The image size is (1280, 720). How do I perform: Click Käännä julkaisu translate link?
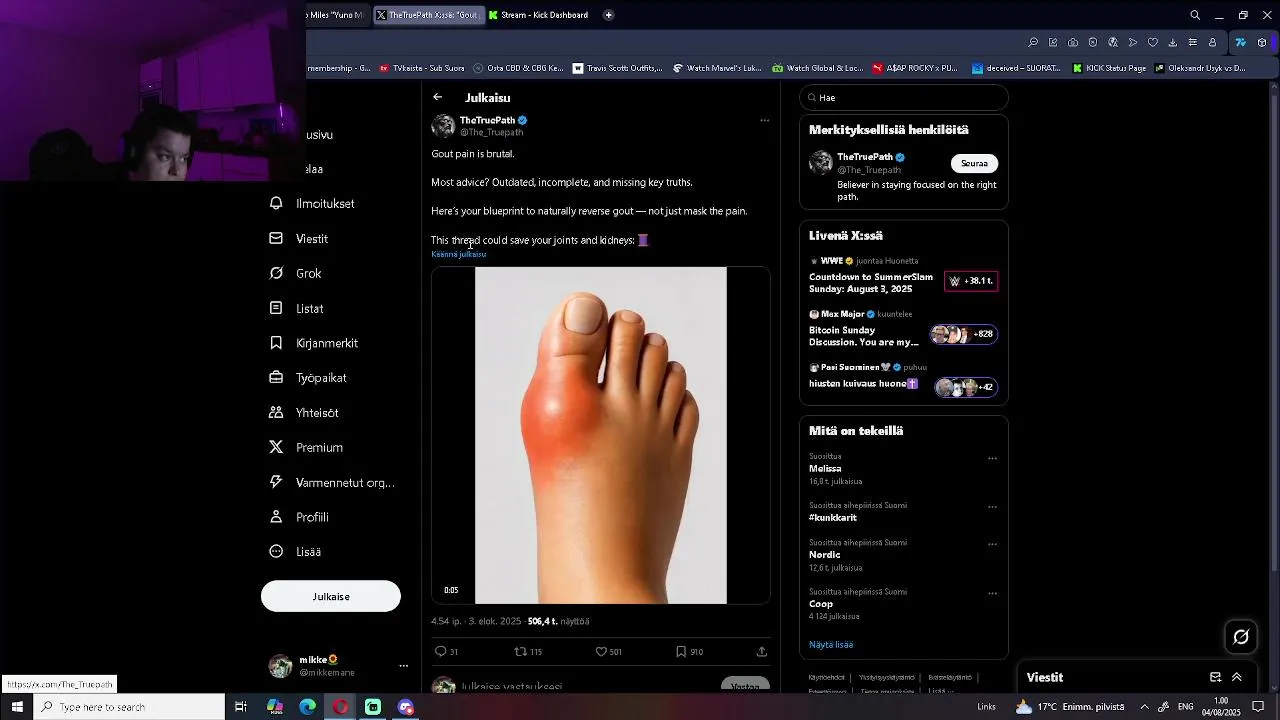pyautogui.click(x=459, y=254)
